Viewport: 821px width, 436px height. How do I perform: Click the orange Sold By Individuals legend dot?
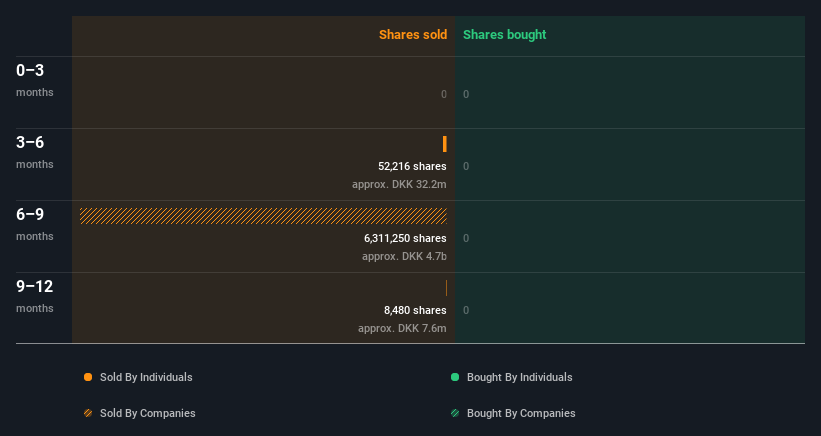88,377
